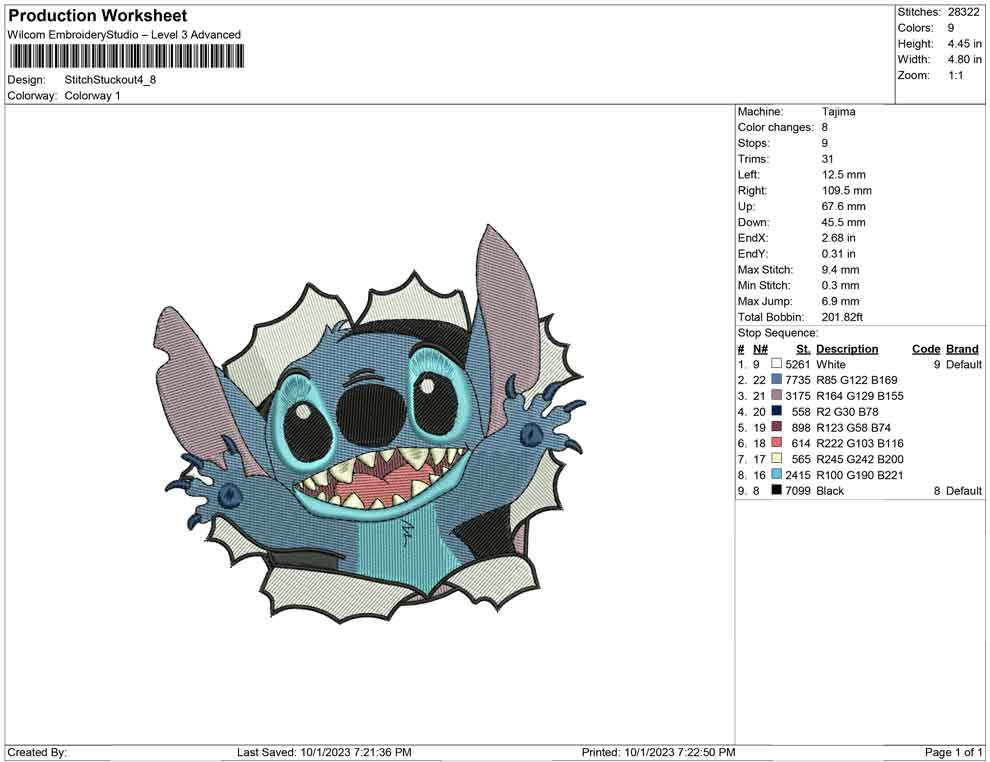Screen dimensions: 990x762
Task: Click the EndX value '2.68 in'
Action: (838, 238)
